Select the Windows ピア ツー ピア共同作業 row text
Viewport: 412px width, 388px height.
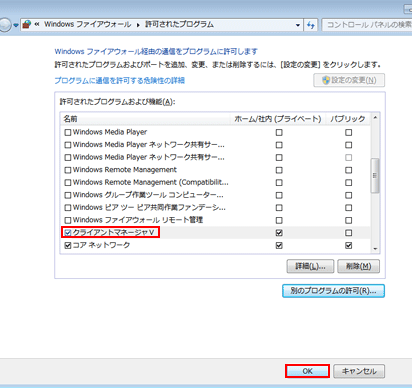[x=149, y=208]
